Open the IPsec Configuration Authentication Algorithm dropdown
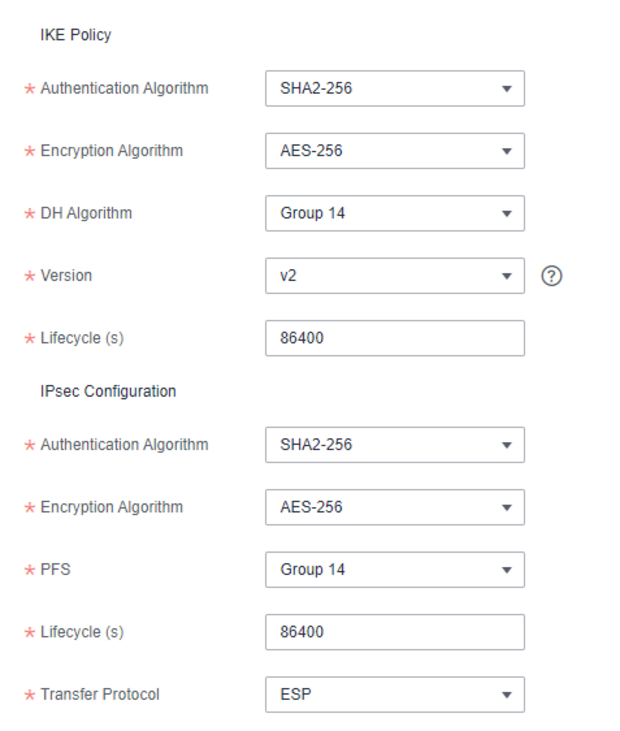The image size is (620, 731). (x=394, y=444)
